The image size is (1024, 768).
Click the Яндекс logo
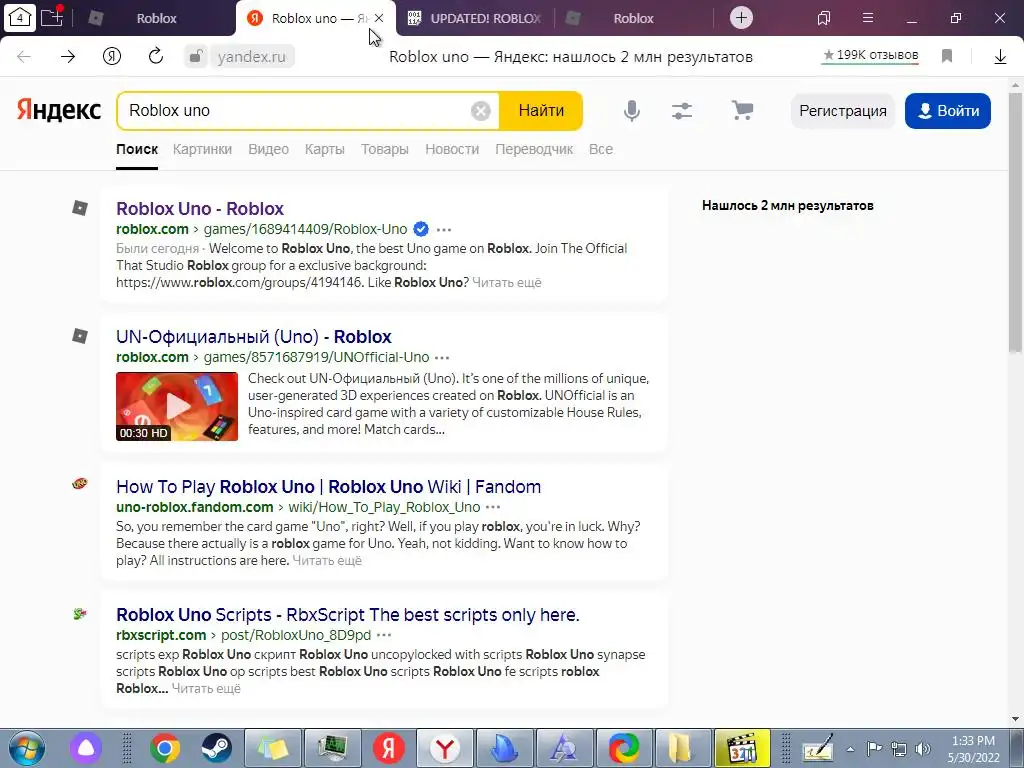pyautogui.click(x=59, y=110)
